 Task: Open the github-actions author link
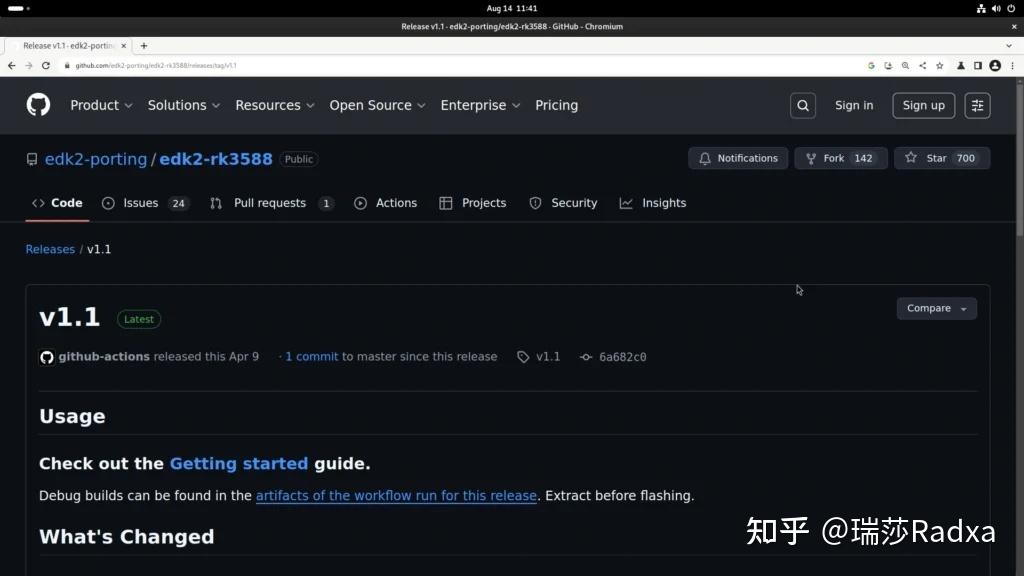[104, 357]
